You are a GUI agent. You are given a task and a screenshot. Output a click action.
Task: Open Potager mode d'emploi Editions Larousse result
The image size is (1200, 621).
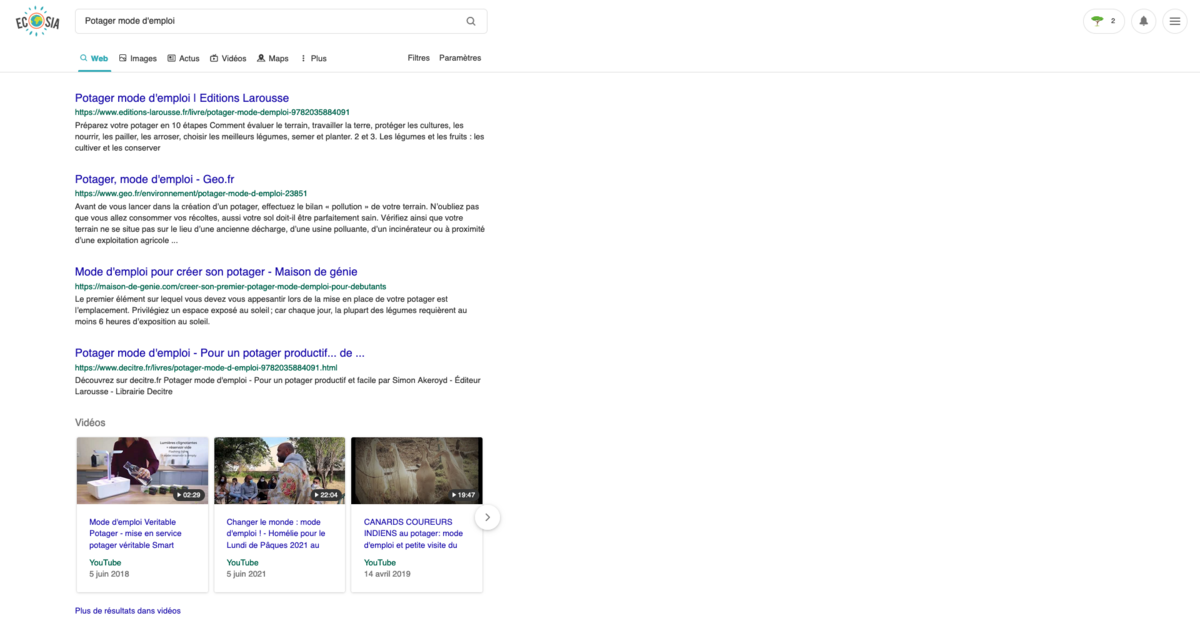pyautogui.click(x=182, y=98)
